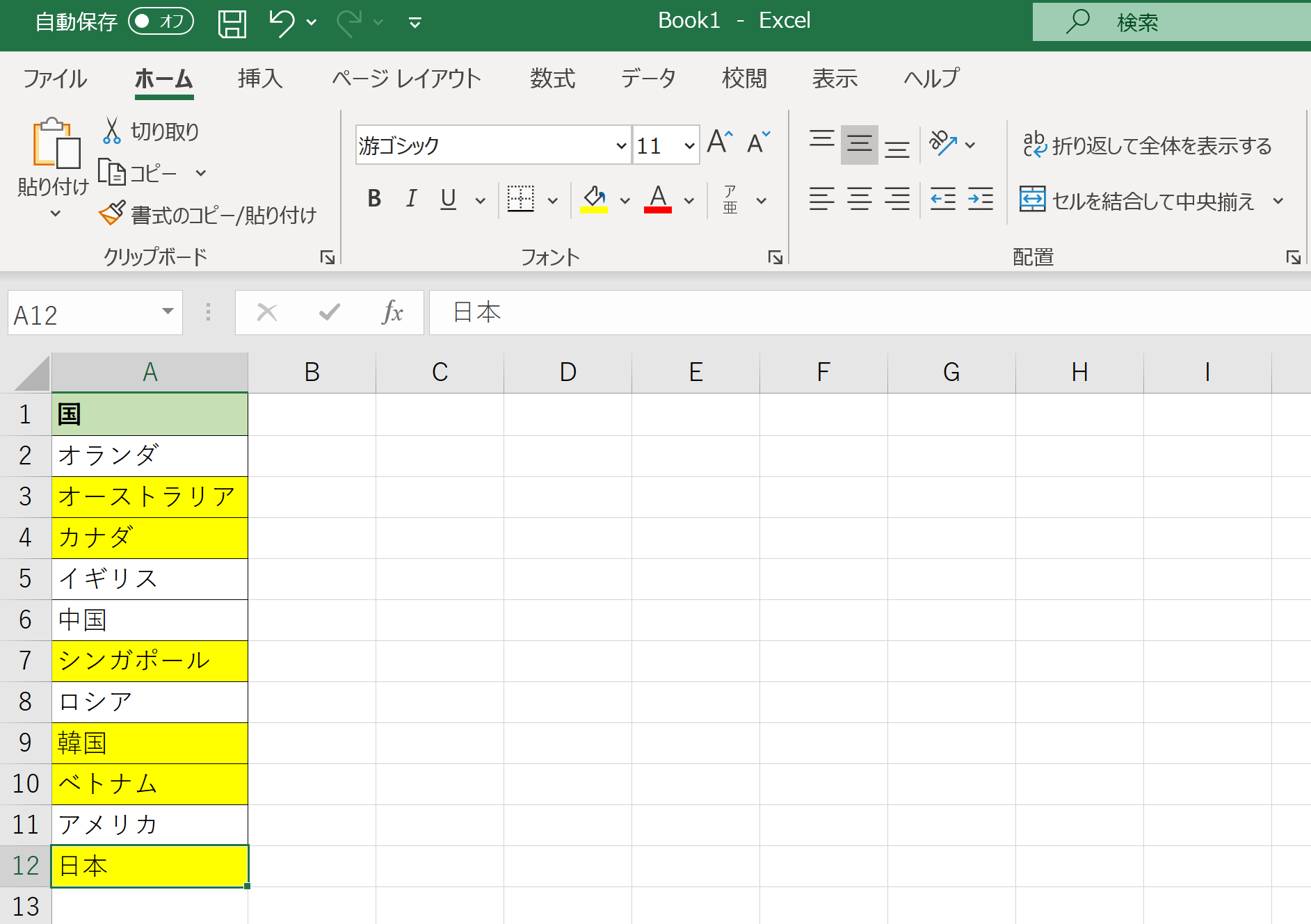Open the ヘルプ tab

tap(931, 79)
